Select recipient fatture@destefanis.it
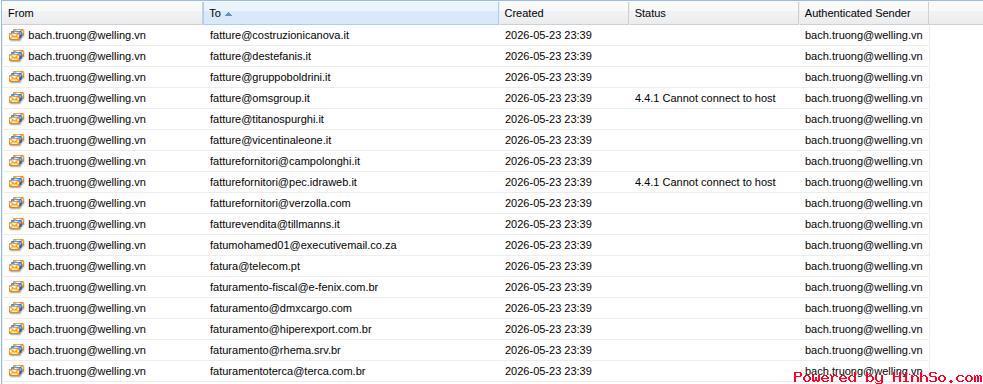Viewport: 983px width, 384px height. pyautogui.click(x=260, y=56)
